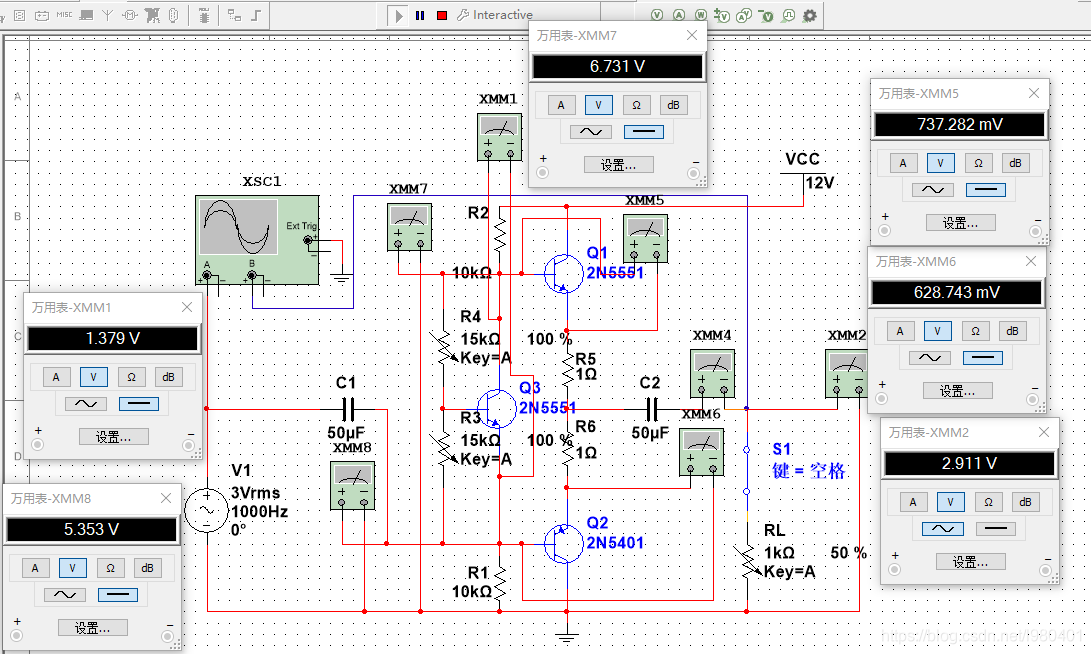The width and height of the screenshot is (1091, 654).
Task: Place a voltage reference probe
Action: click(x=766, y=15)
